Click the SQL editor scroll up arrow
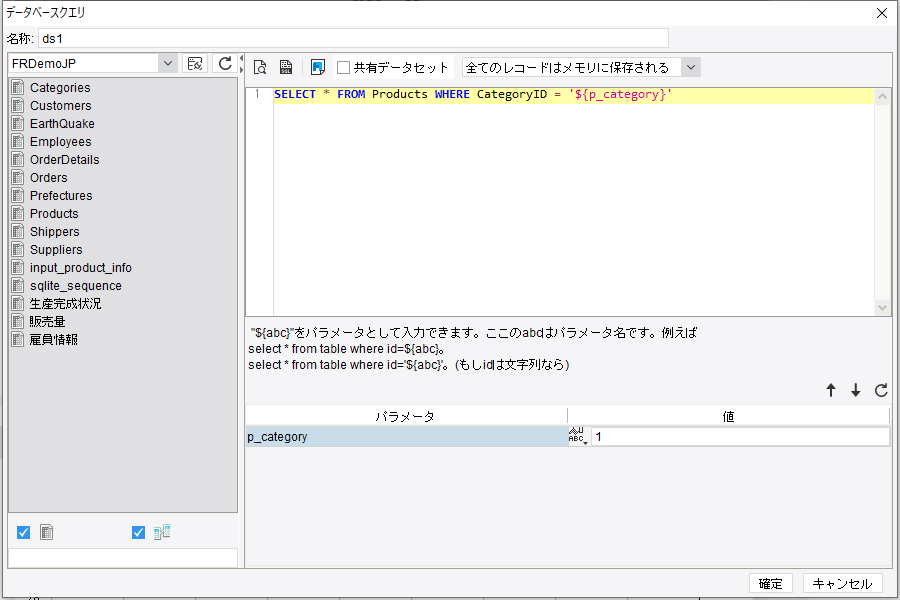The height and width of the screenshot is (600, 900). (x=882, y=96)
